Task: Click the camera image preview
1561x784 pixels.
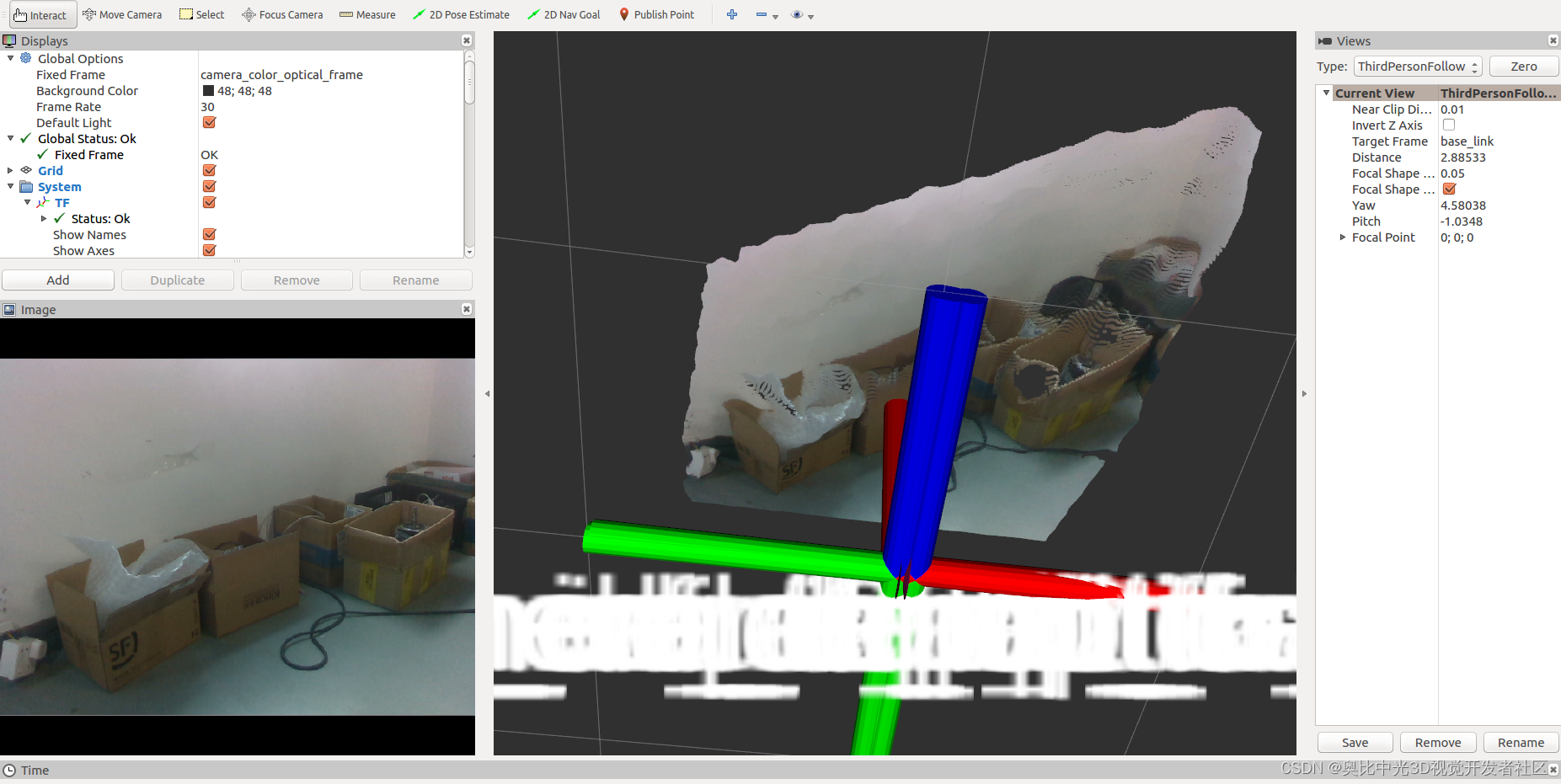Action: (x=238, y=537)
